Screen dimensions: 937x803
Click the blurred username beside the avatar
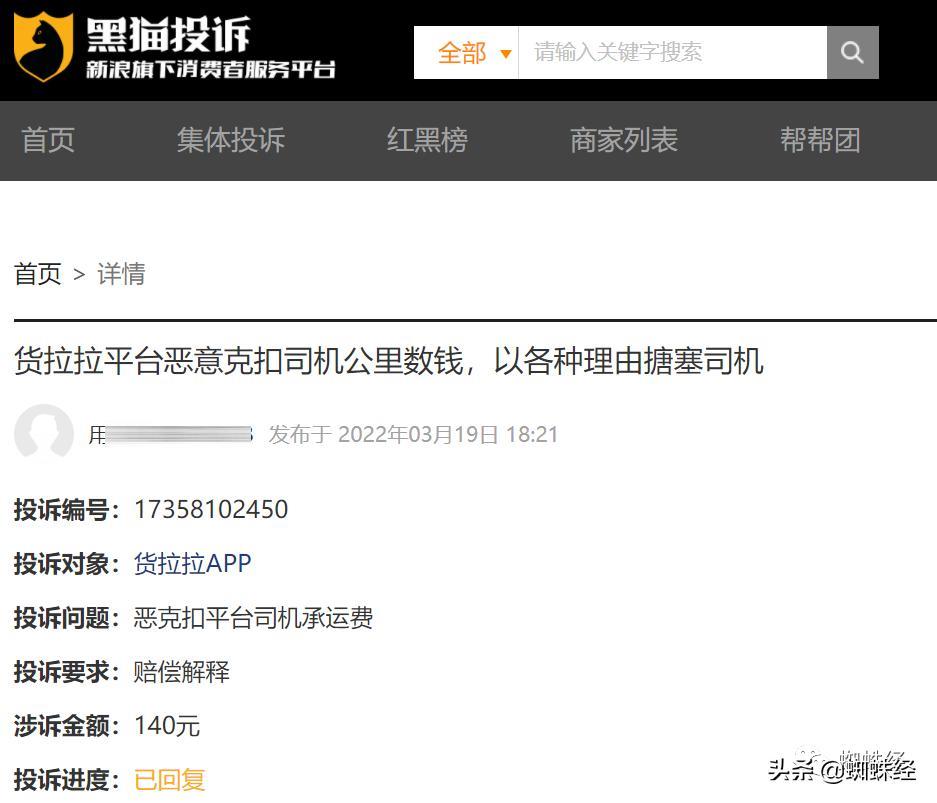170,435
